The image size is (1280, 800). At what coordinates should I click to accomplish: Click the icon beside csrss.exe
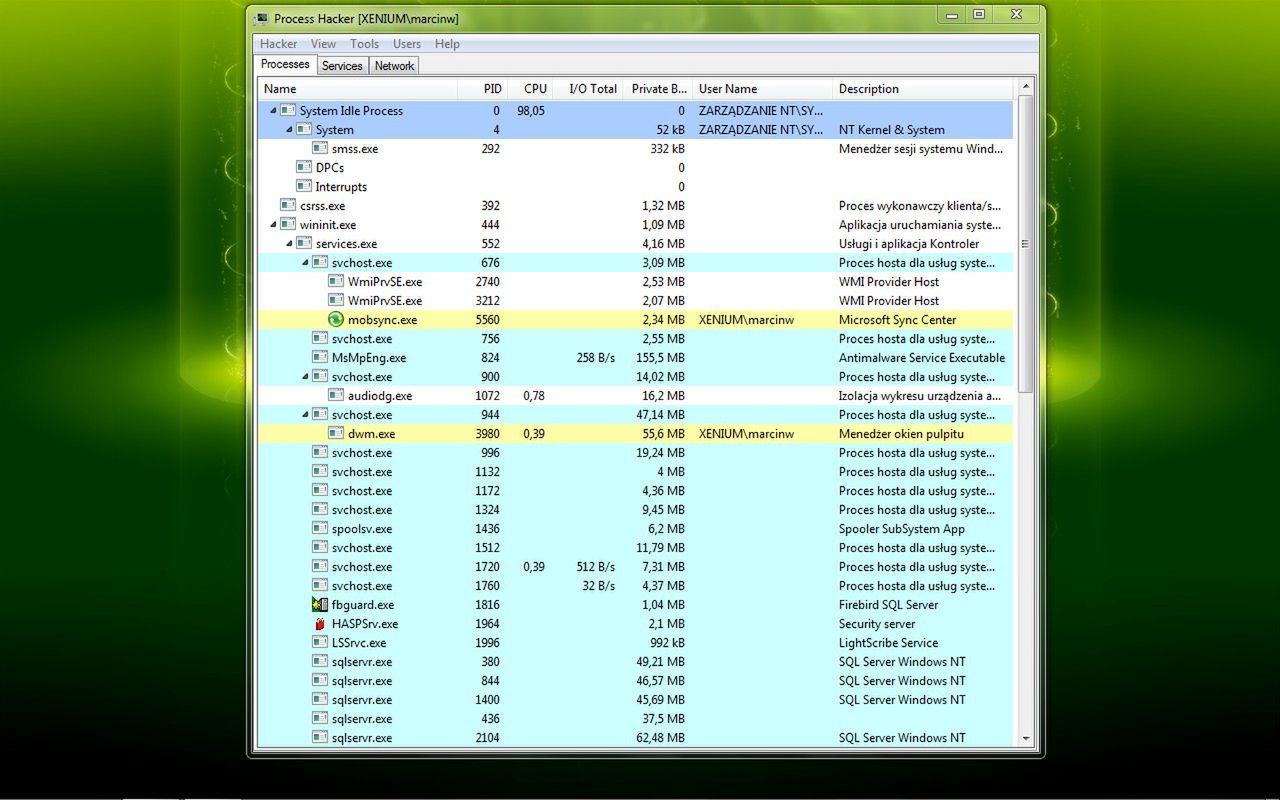click(288, 205)
